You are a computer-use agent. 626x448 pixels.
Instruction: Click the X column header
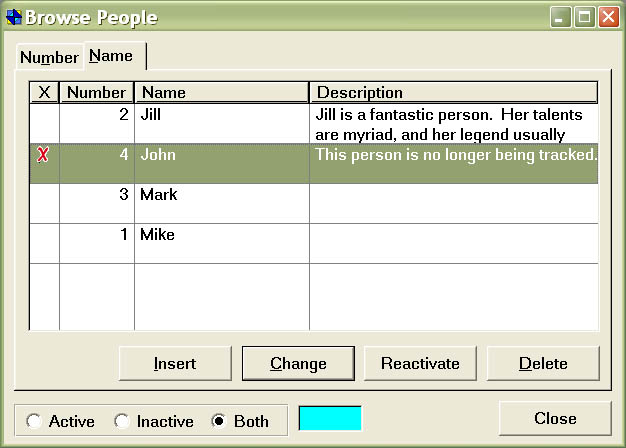[x=44, y=93]
